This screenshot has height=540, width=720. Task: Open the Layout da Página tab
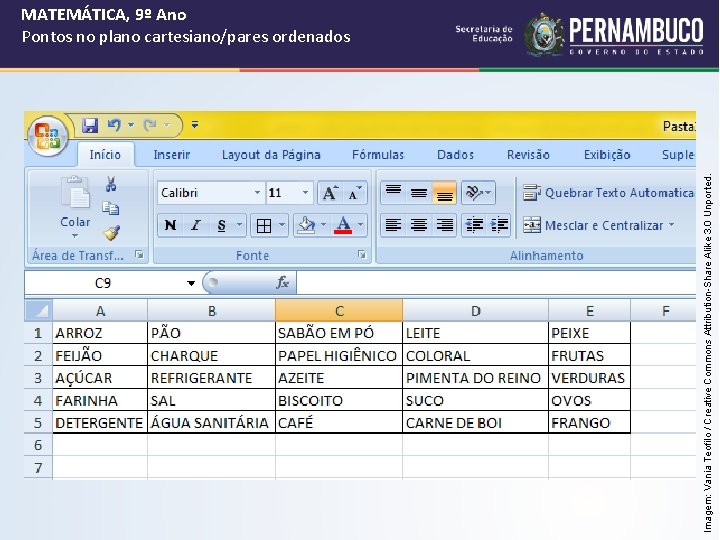271,155
